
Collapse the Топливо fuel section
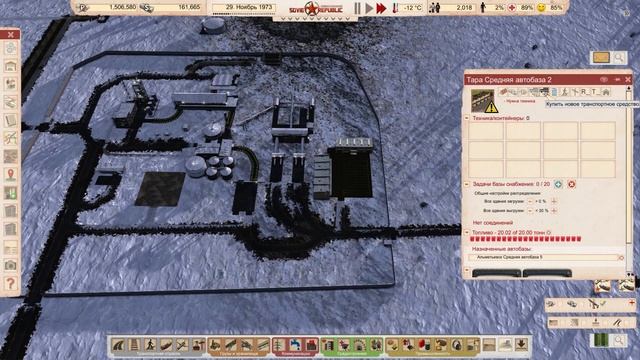(467, 232)
